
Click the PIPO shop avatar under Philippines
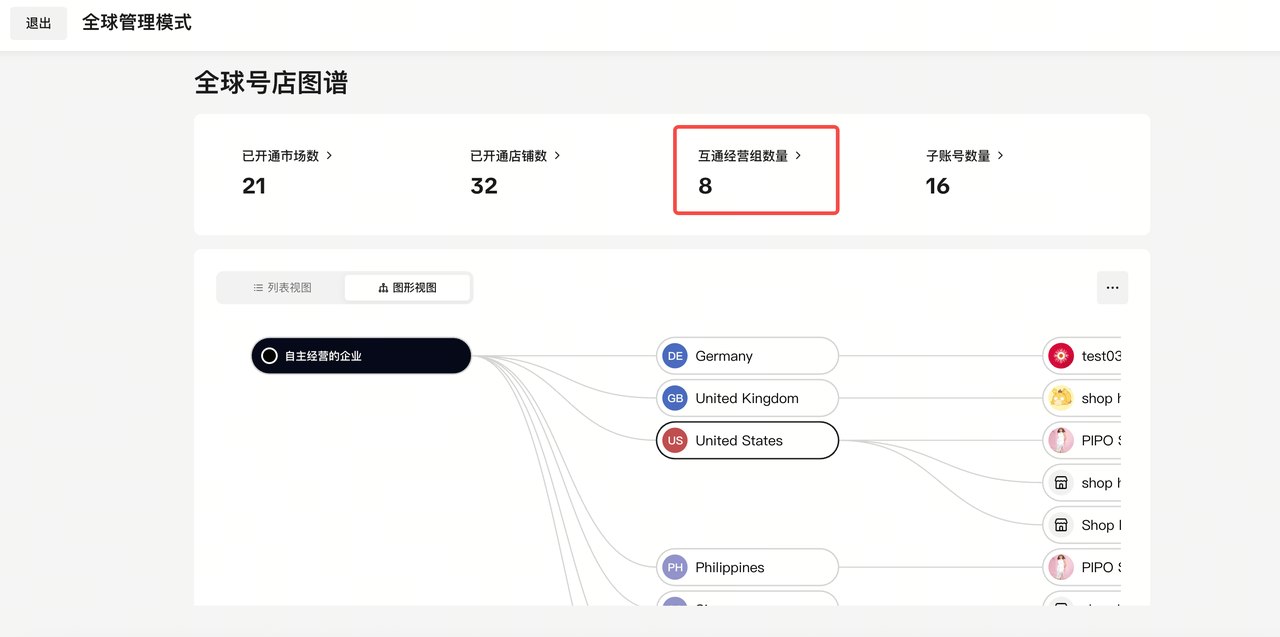(1060, 568)
